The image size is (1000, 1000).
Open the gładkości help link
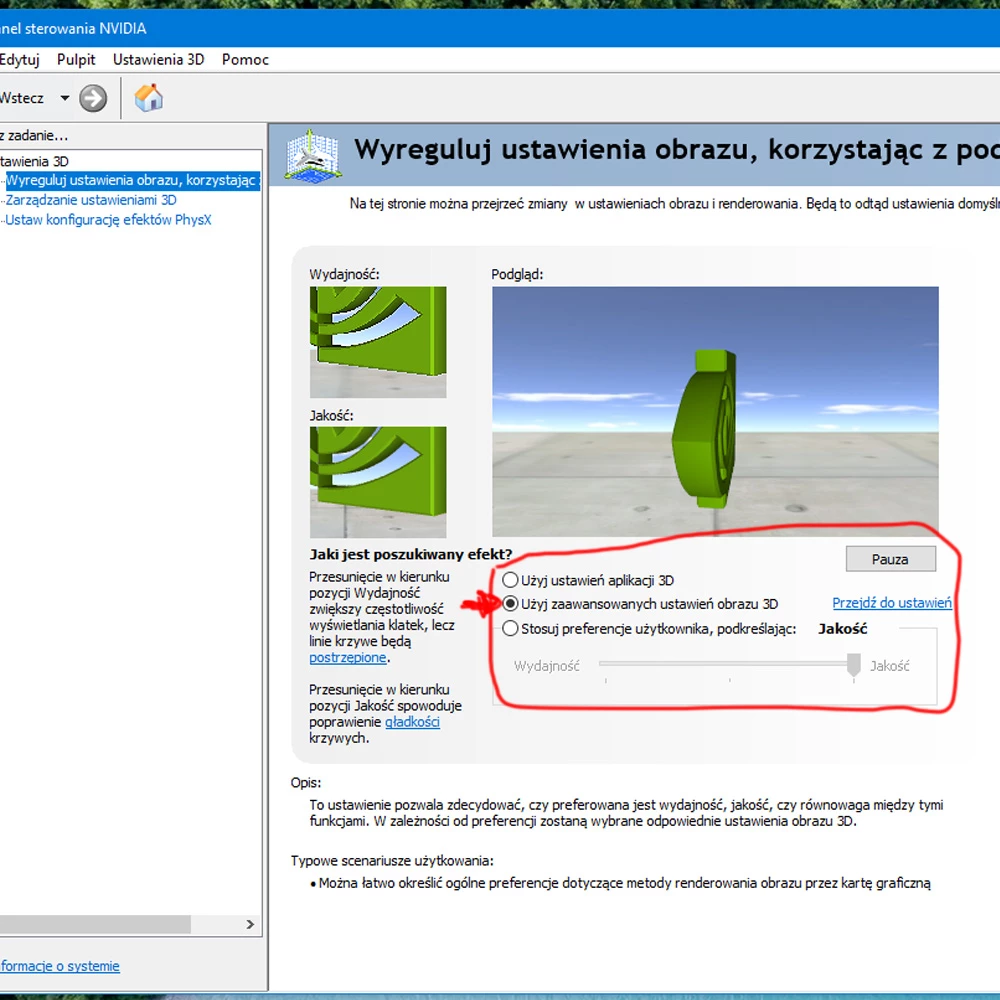pos(413,722)
